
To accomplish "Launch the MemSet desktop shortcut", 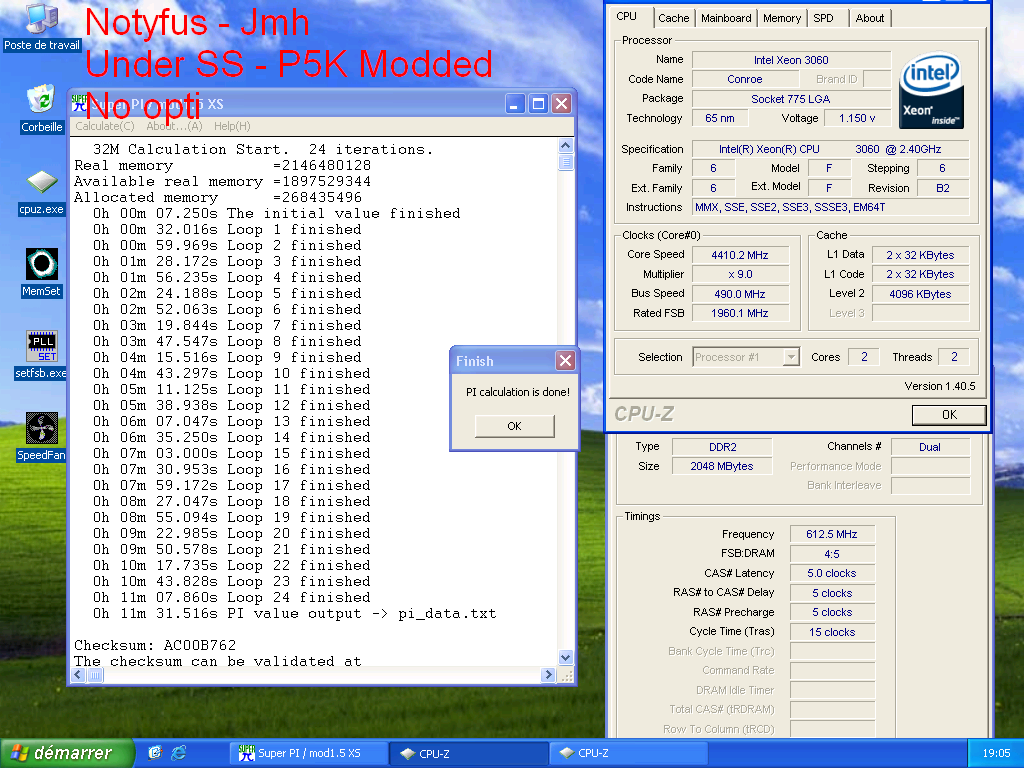I will click(42, 273).
